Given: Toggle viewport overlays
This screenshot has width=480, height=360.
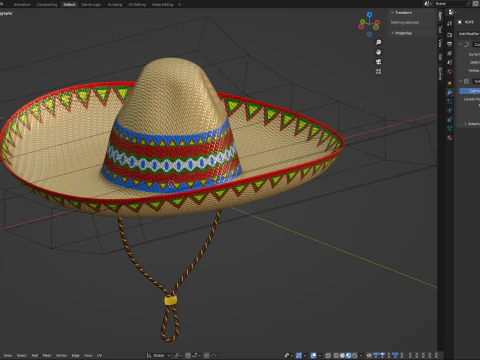Looking at the screenshot, I should coord(313,355).
